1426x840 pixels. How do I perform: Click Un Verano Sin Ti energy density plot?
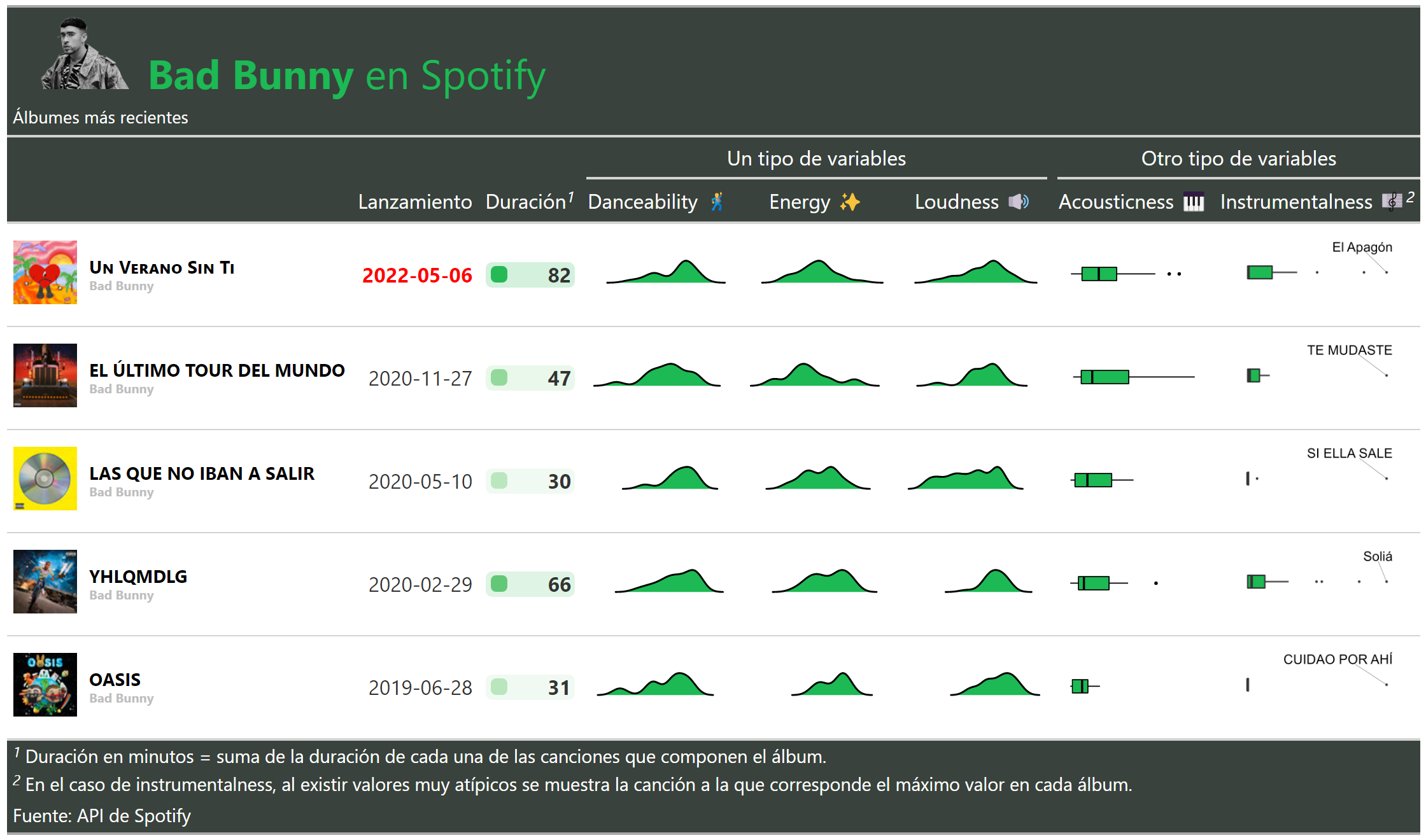coord(822,272)
